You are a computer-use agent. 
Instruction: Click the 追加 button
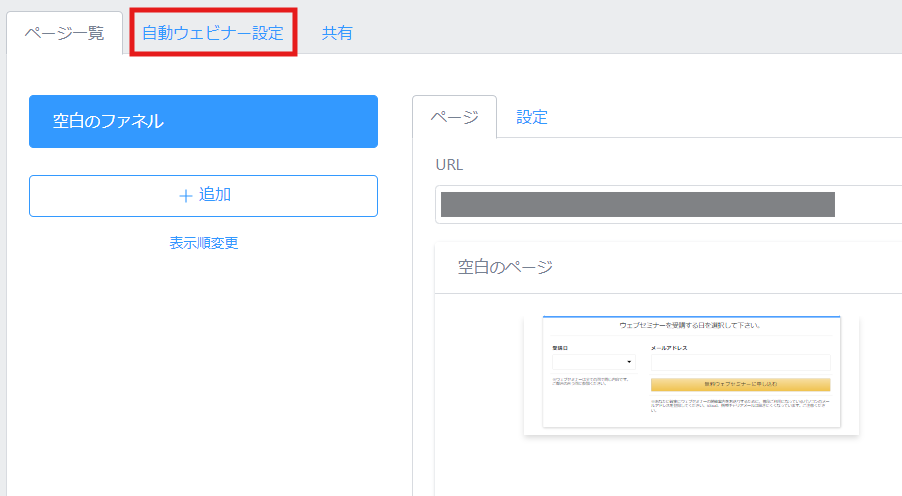(x=204, y=196)
